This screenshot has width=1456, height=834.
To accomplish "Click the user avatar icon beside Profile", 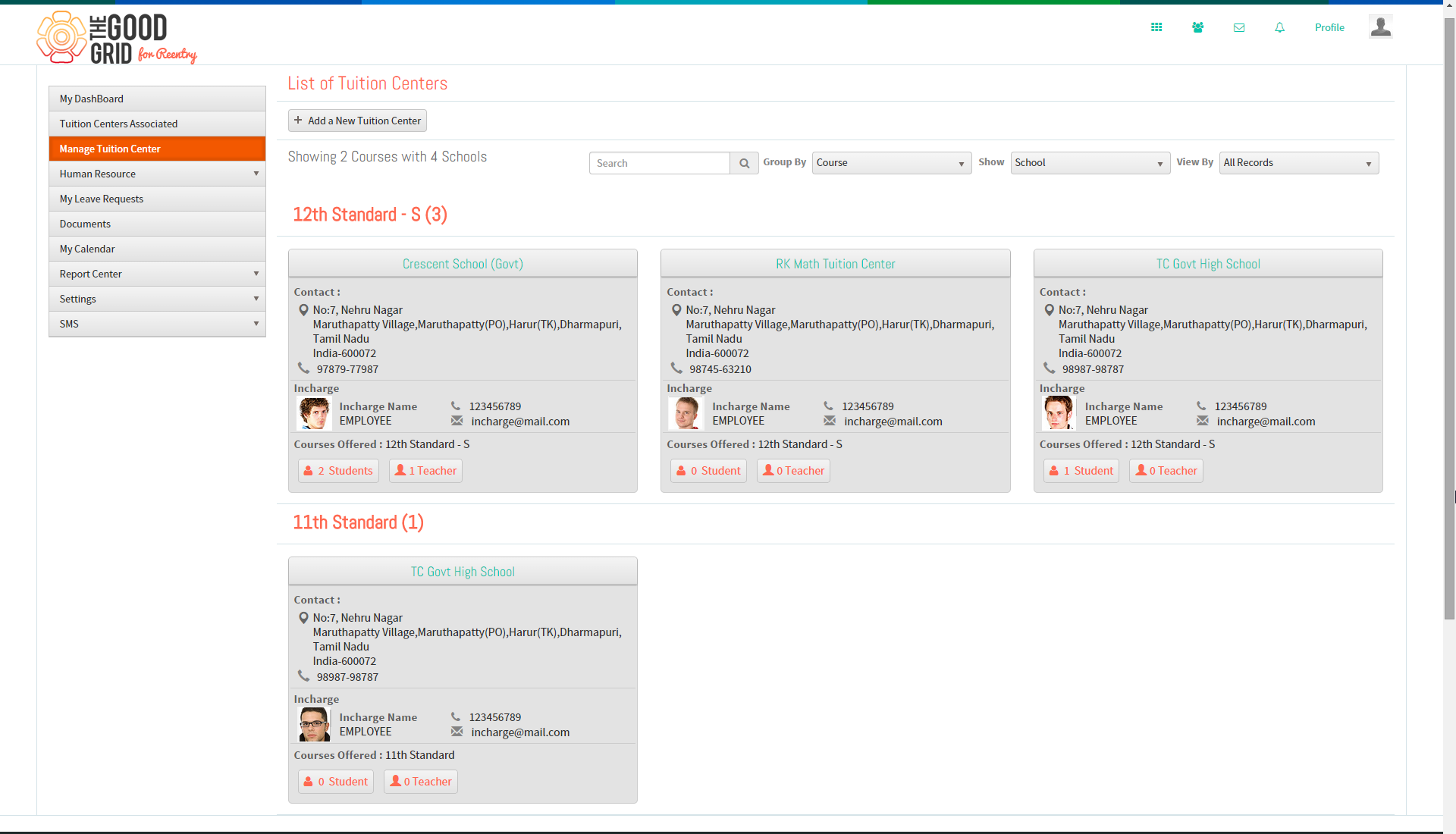I will pos(1380,27).
